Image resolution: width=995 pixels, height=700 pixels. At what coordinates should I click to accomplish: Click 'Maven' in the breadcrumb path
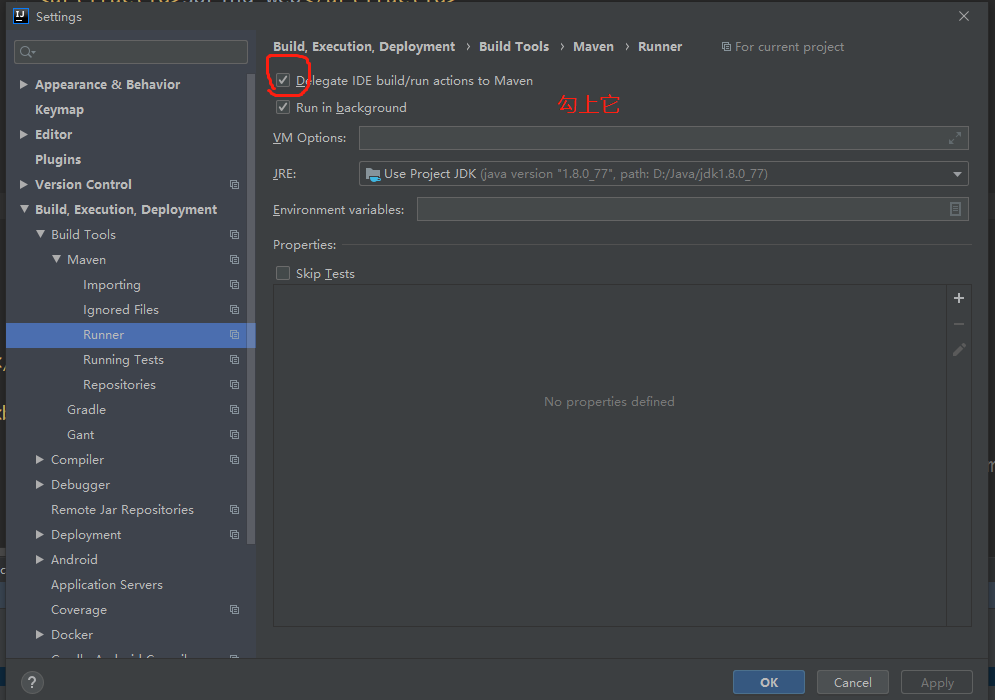[x=593, y=46]
